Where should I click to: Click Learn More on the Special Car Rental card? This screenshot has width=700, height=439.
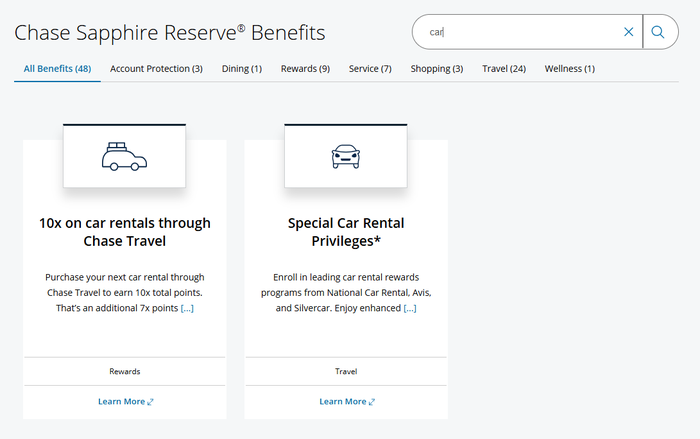point(347,401)
